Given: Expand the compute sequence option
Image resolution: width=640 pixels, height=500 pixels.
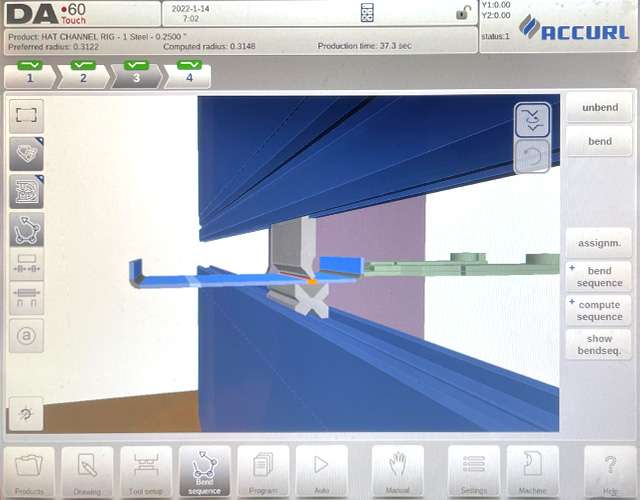Looking at the screenshot, I should 599,311.
